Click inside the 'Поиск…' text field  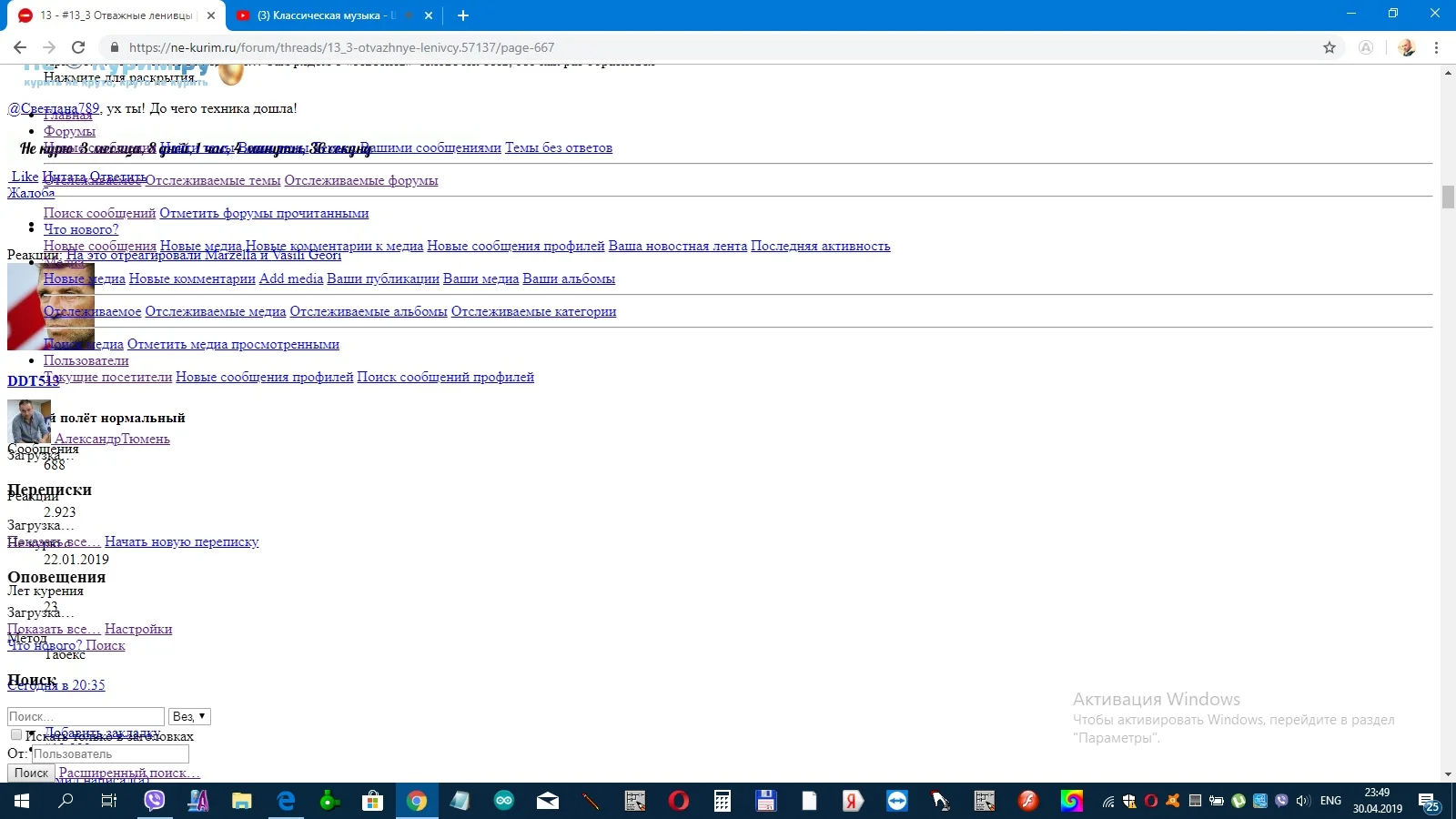coord(85,716)
